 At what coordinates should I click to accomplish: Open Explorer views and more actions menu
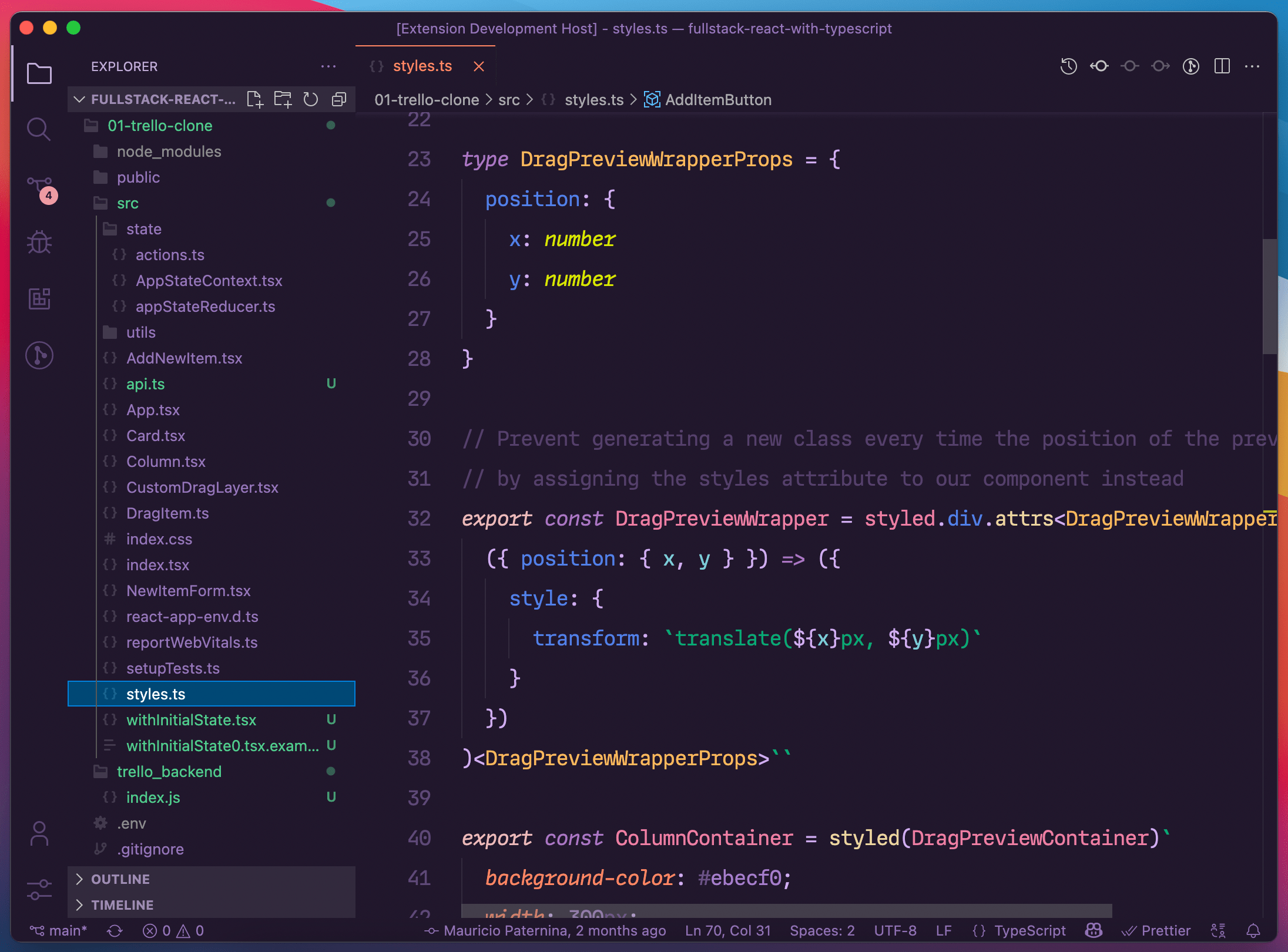[x=328, y=66]
